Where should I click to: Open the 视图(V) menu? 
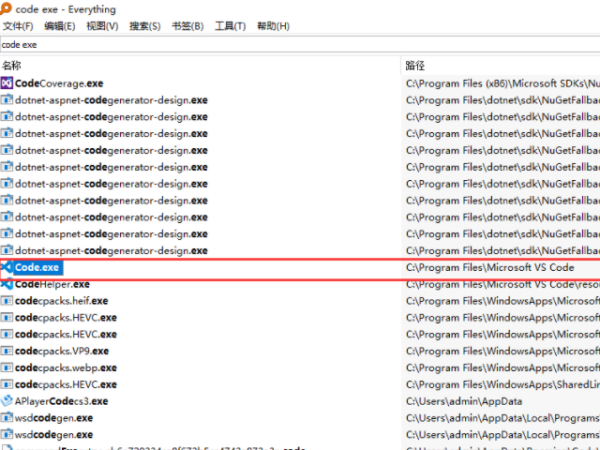coord(102,26)
